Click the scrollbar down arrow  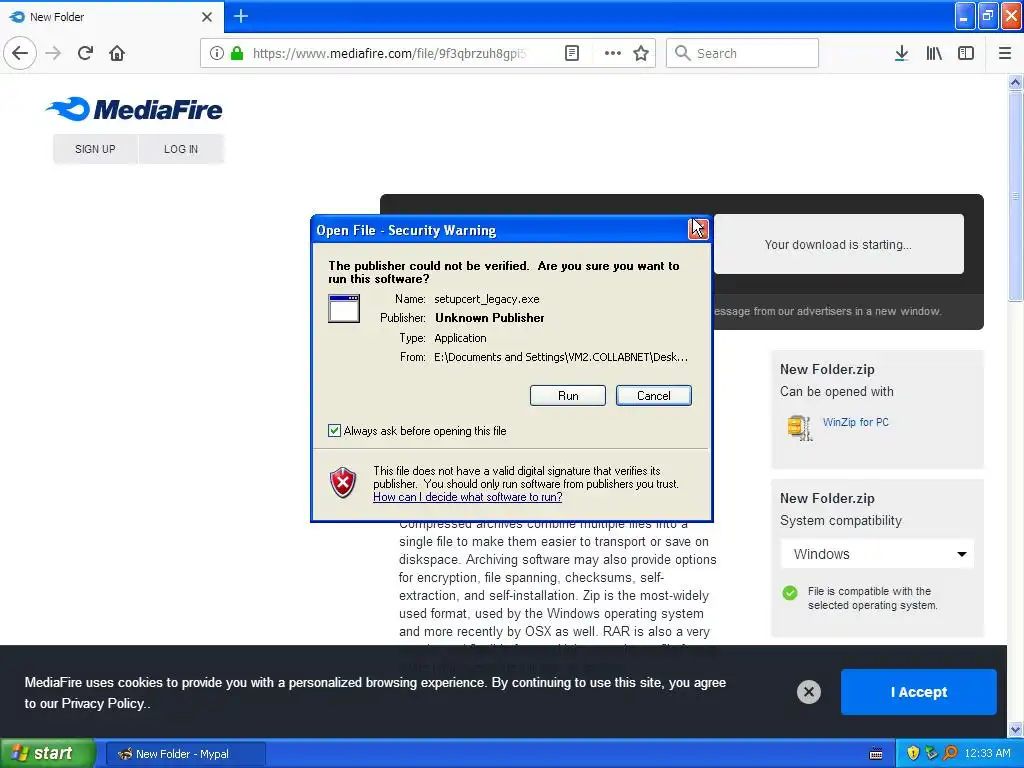pos(1015,729)
